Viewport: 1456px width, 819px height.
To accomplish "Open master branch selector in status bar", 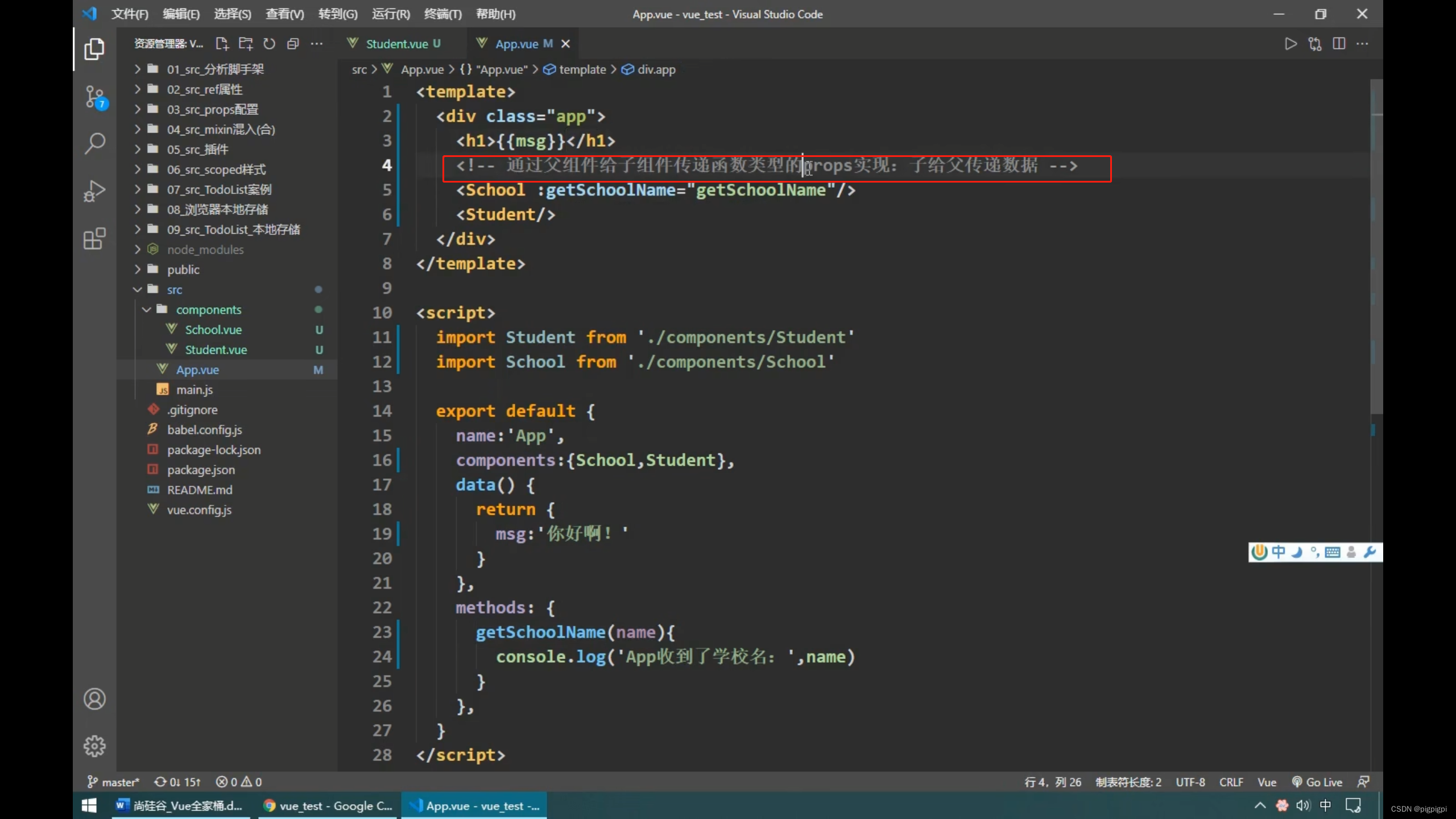I will (113, 782).
